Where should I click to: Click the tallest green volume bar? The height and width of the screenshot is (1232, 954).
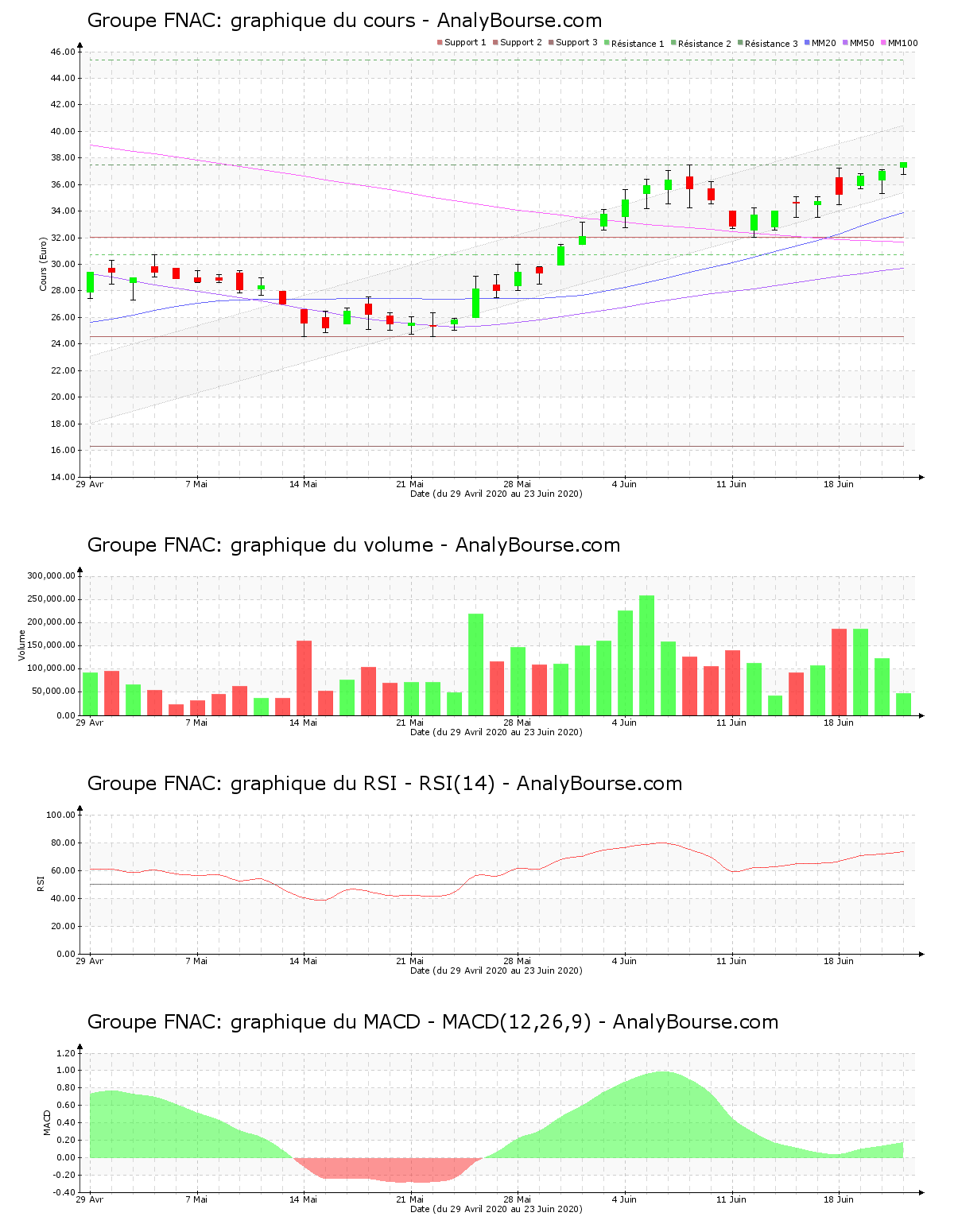pyautogui.click(x=646, y=655)
